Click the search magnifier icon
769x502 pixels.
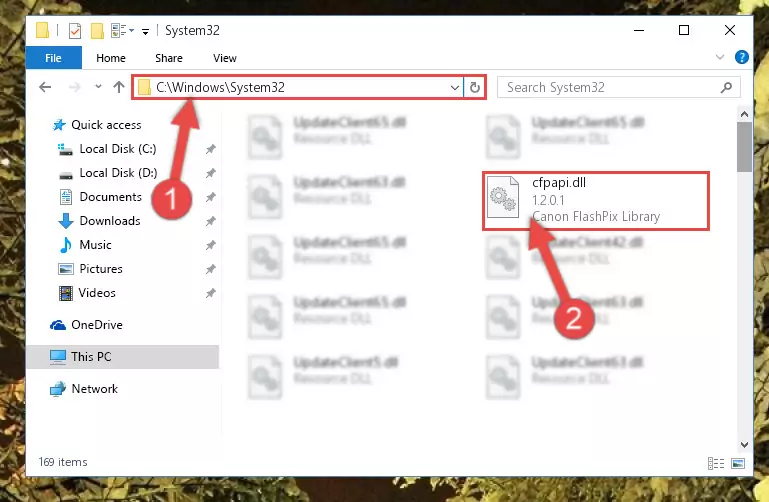click(x=726, y=87)
